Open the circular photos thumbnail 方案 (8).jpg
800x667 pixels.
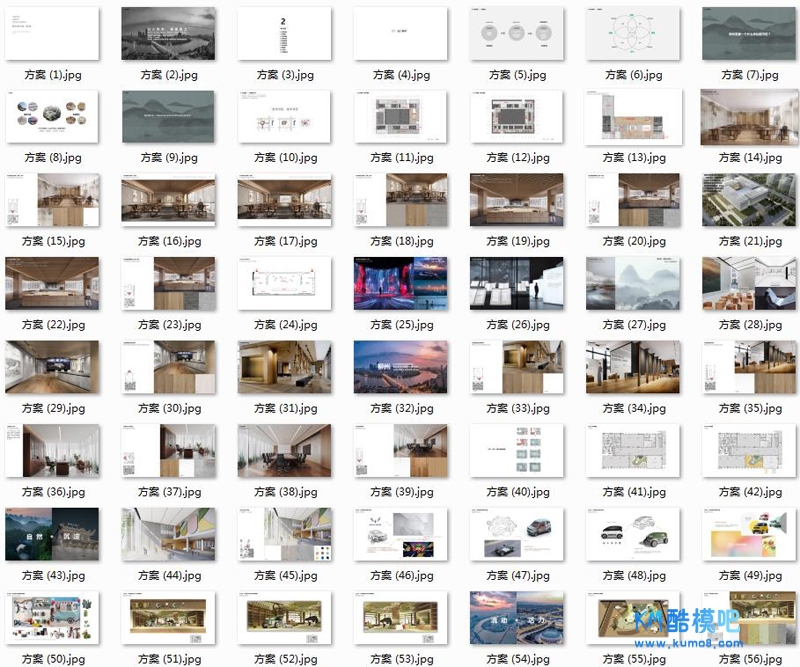(52, 117)
